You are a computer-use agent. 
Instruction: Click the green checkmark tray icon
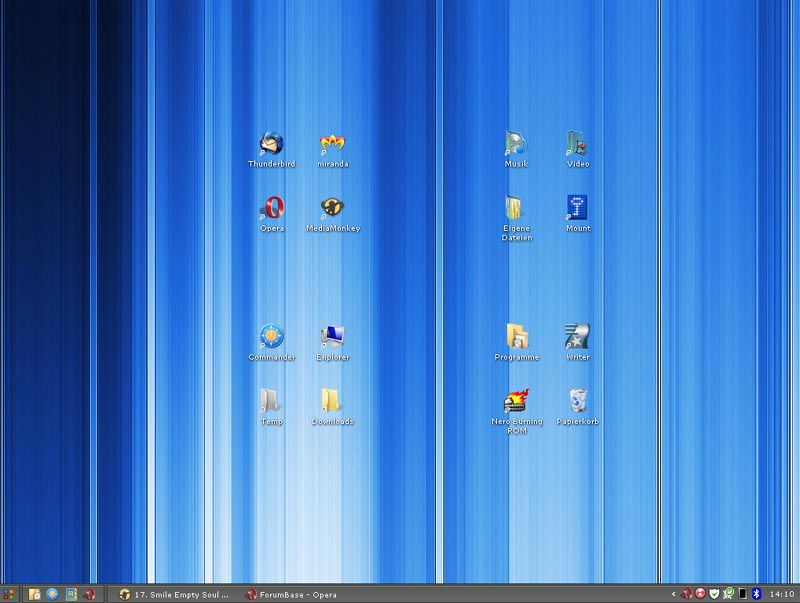pyautogui.click(x=729, y=593)
